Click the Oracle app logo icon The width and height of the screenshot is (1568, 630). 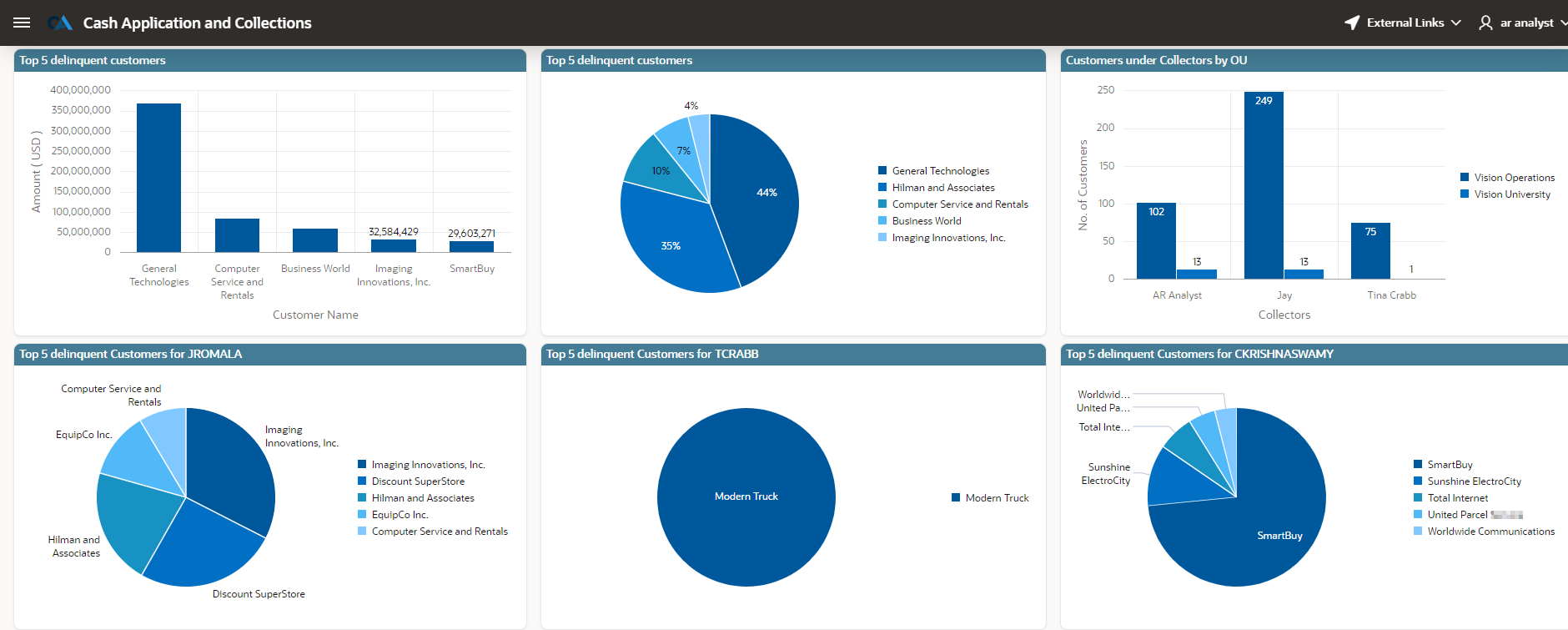pos(59,23)
